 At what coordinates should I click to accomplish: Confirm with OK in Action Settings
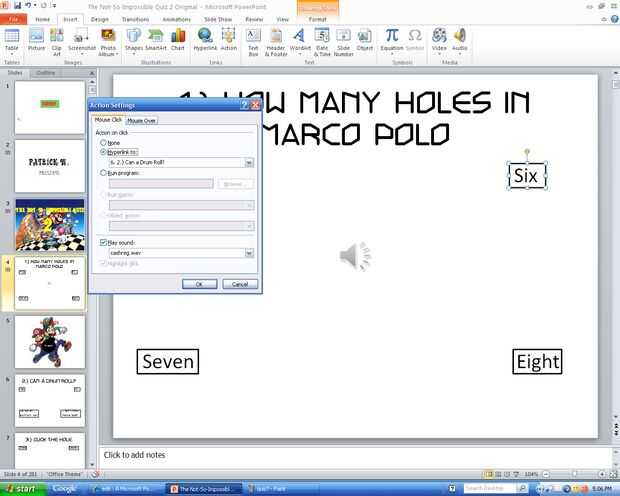(x=199, y=284)
